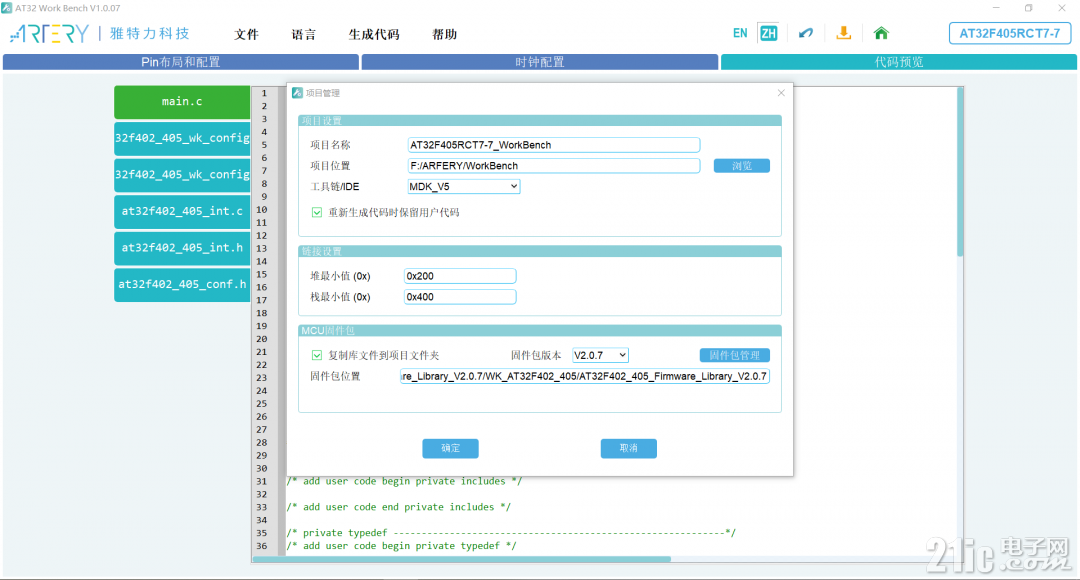The image size is (1080, 580).
Task: Click the 固件包位置 path field
Action: click(x=585, y=376)
